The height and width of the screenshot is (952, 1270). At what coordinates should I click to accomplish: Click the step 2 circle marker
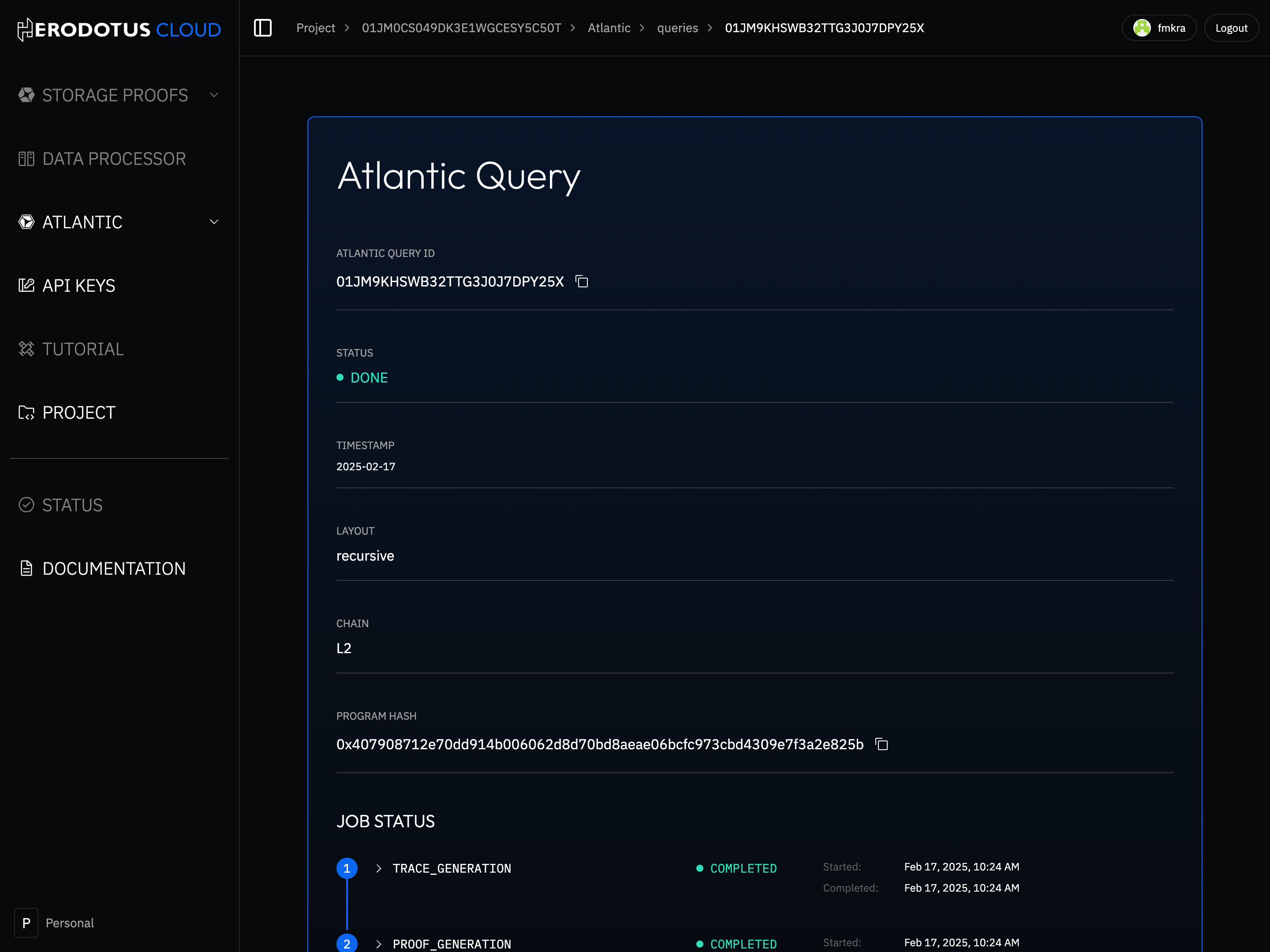347,943
